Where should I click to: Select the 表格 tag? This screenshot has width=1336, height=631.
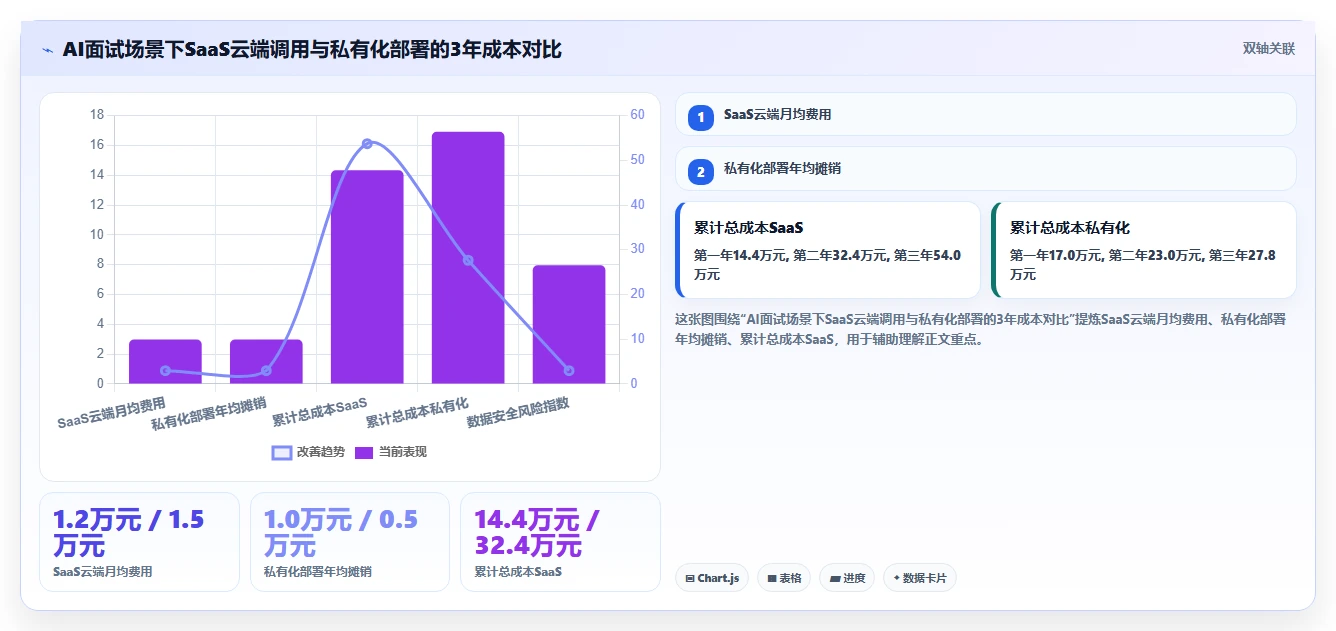[784, 578]
